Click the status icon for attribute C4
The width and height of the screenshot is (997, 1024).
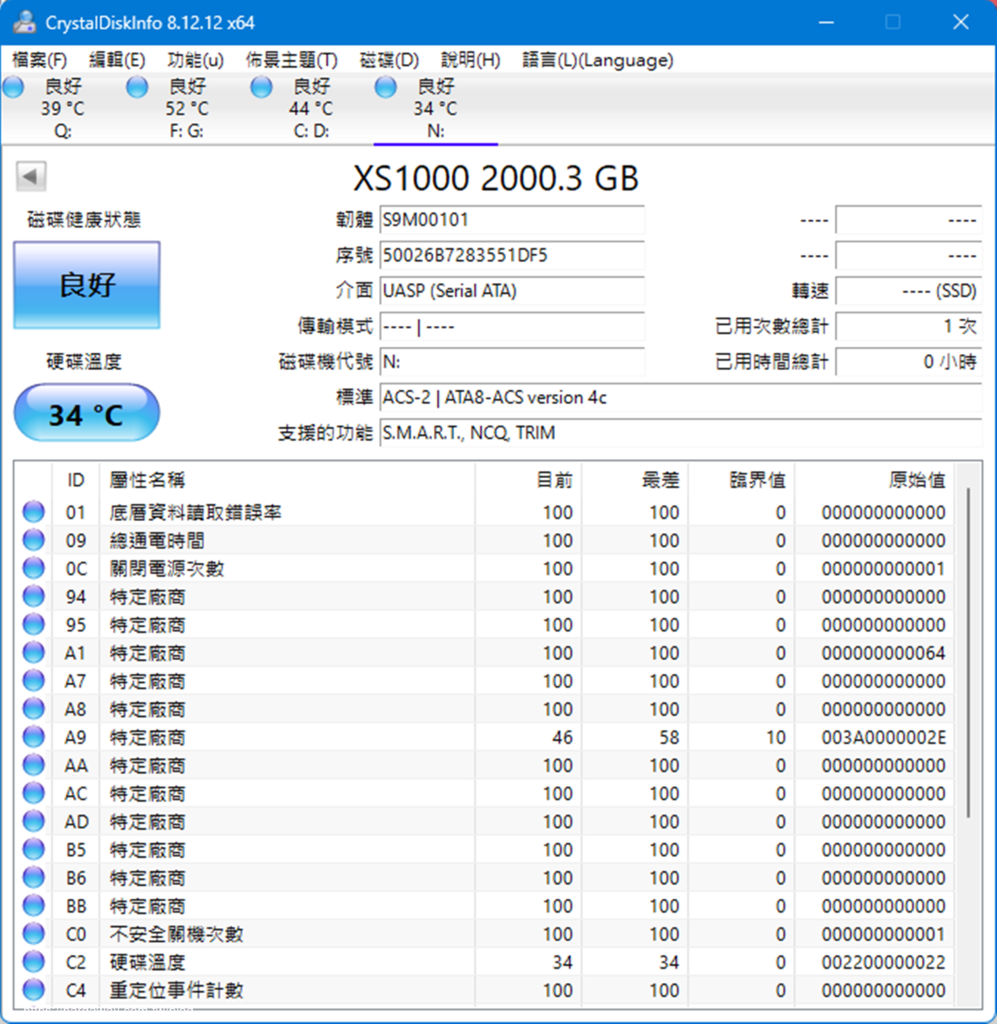click(x=33, y=989)
